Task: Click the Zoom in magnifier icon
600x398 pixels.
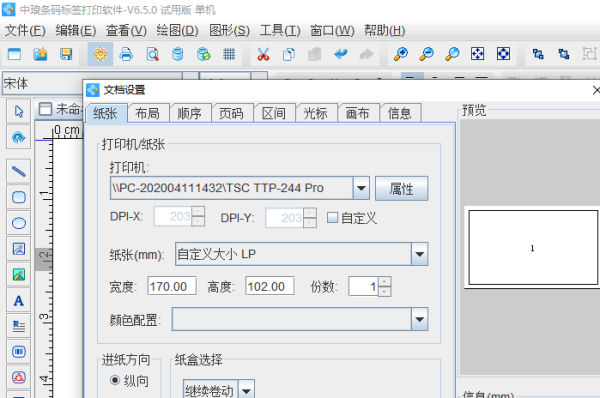Action: pos(401,54)
